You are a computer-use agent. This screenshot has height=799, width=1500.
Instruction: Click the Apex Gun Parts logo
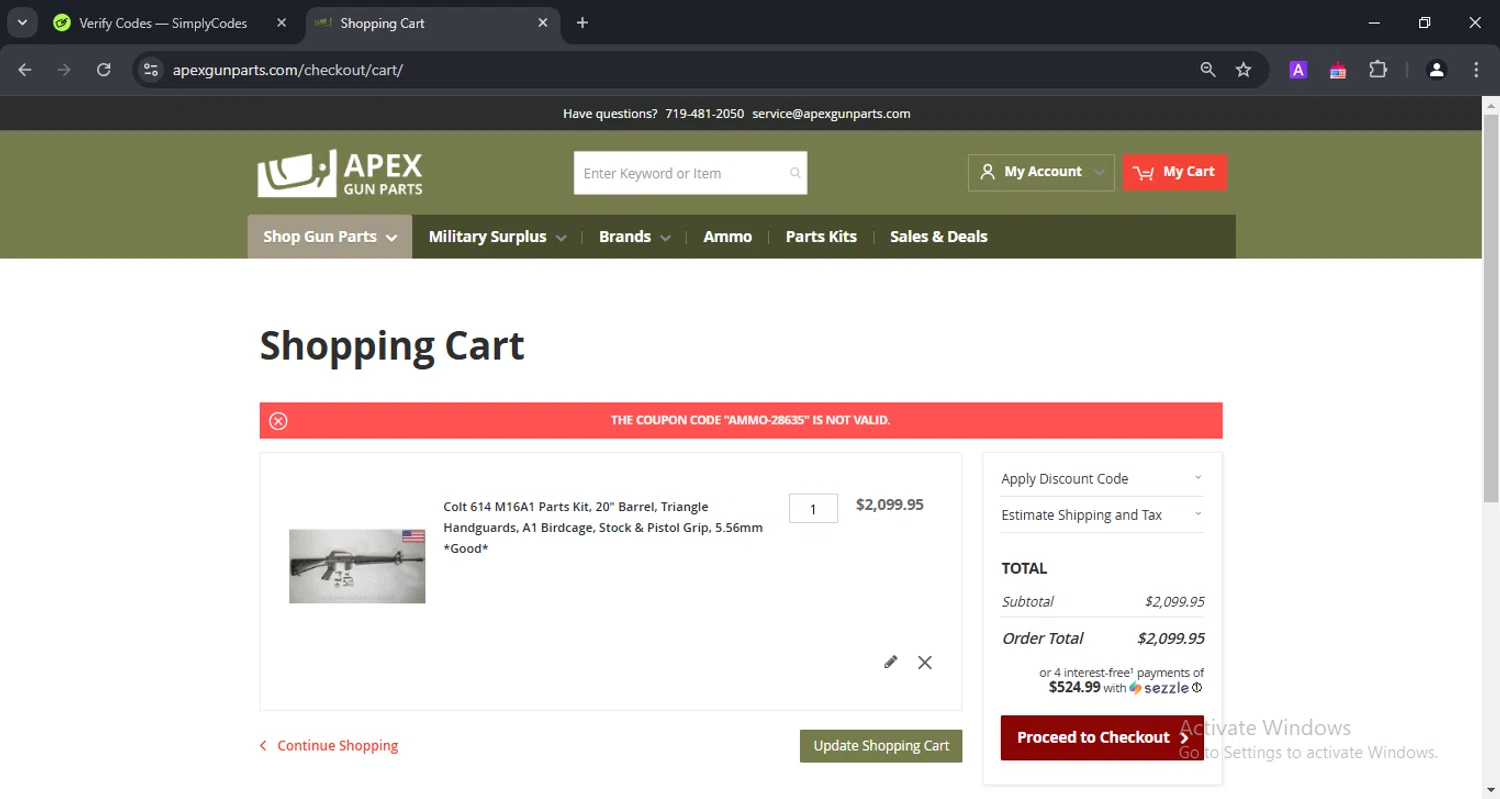340,173
